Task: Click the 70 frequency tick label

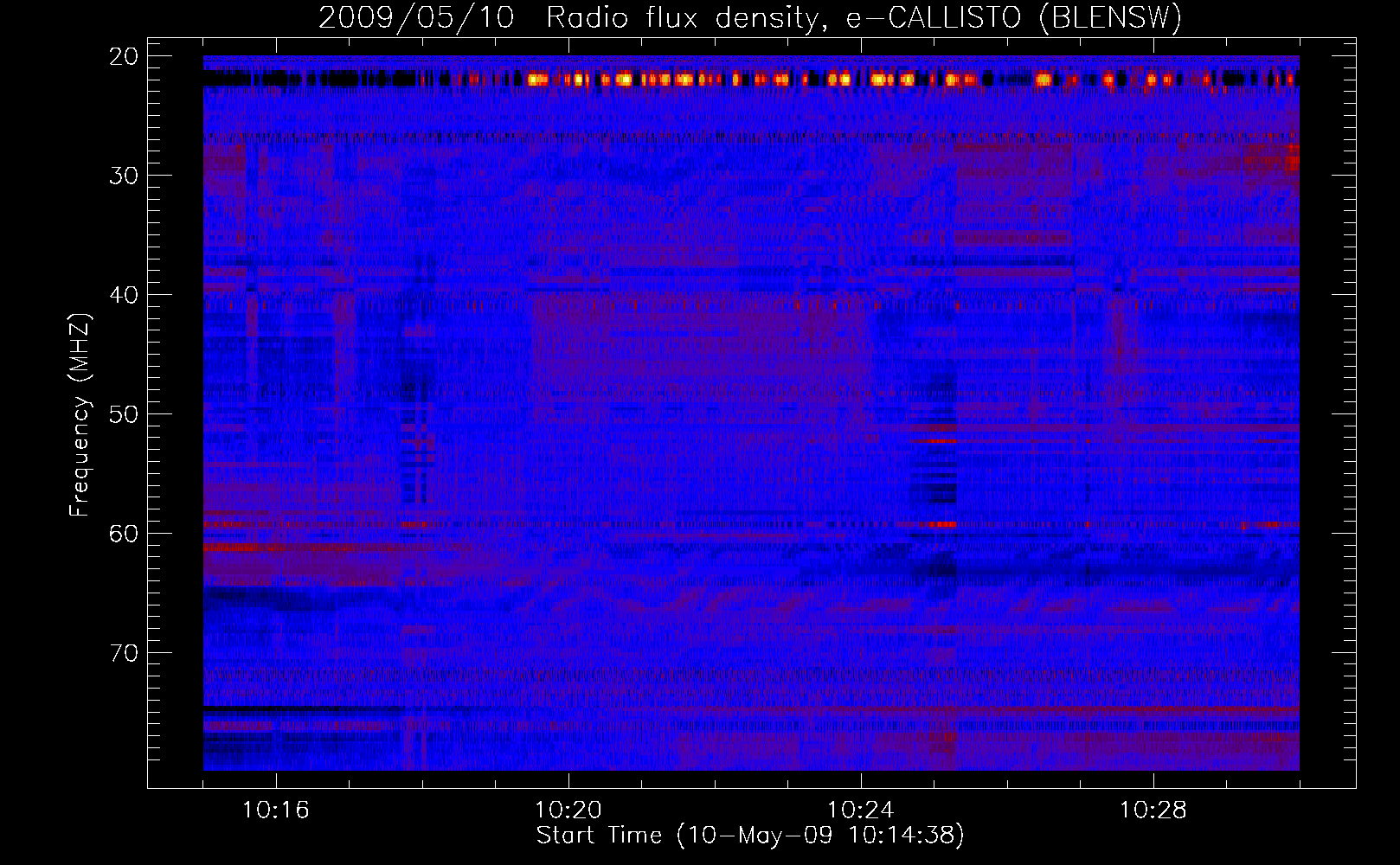Action: 125,653
